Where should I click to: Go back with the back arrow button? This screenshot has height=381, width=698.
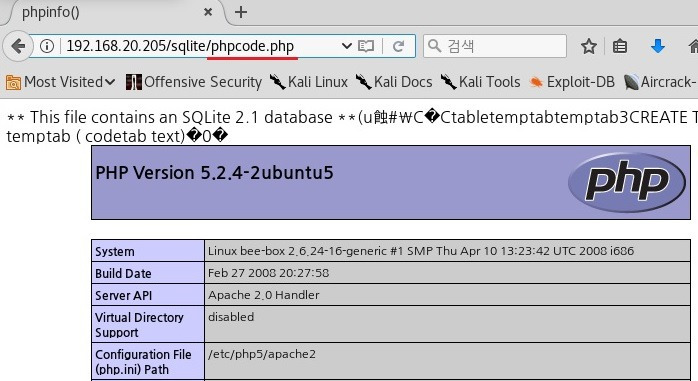click(18, 46)
